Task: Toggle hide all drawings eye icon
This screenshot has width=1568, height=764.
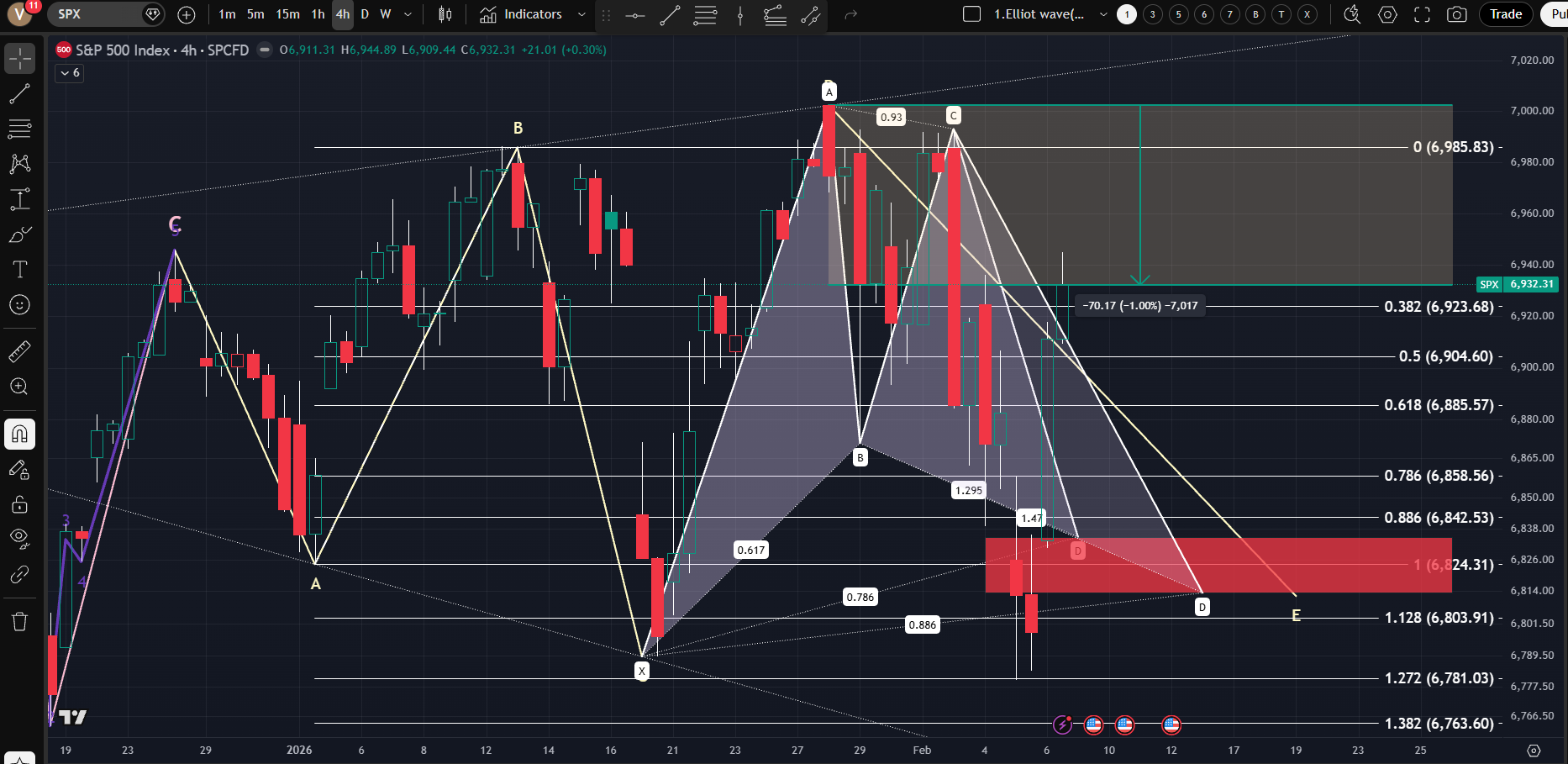Action: (19, 538)
